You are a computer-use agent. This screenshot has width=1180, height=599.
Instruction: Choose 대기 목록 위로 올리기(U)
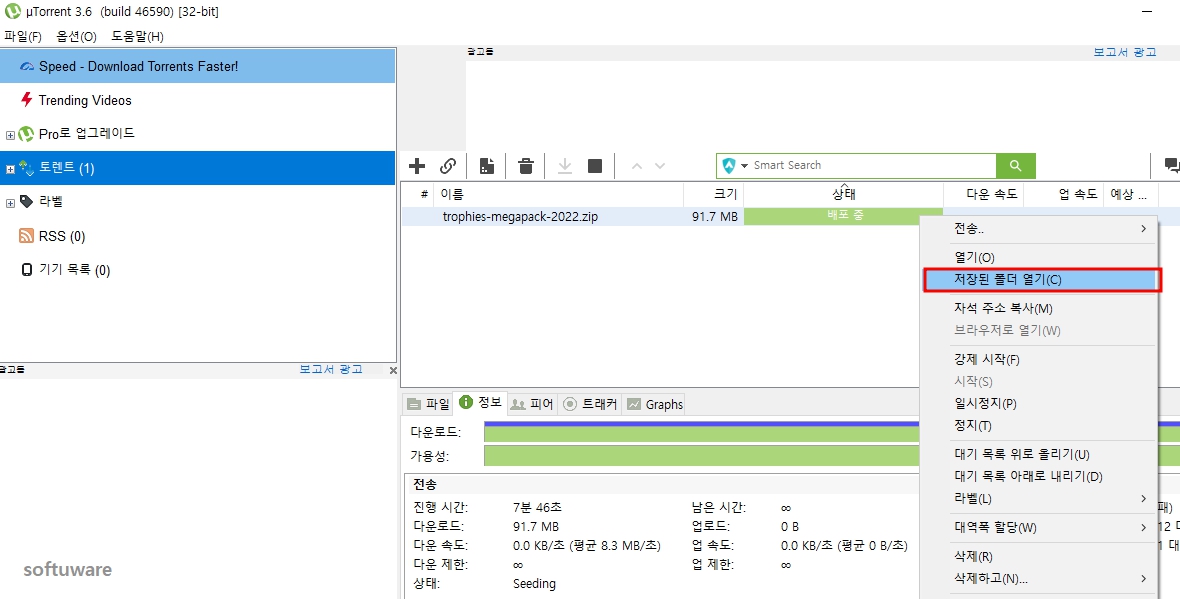[1039, 455]
